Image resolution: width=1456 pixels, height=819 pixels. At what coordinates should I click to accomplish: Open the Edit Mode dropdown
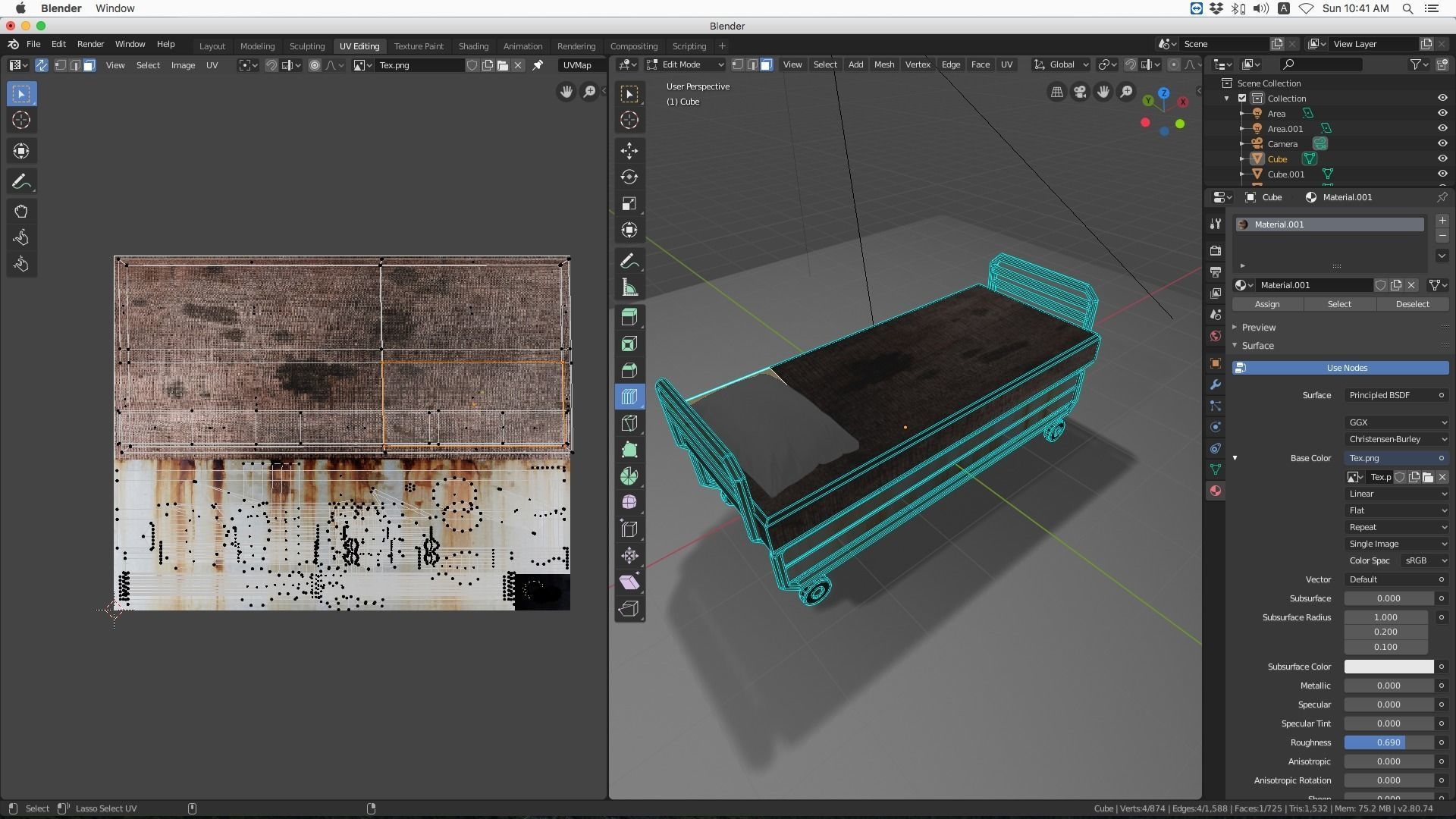(x=685, y=65)
